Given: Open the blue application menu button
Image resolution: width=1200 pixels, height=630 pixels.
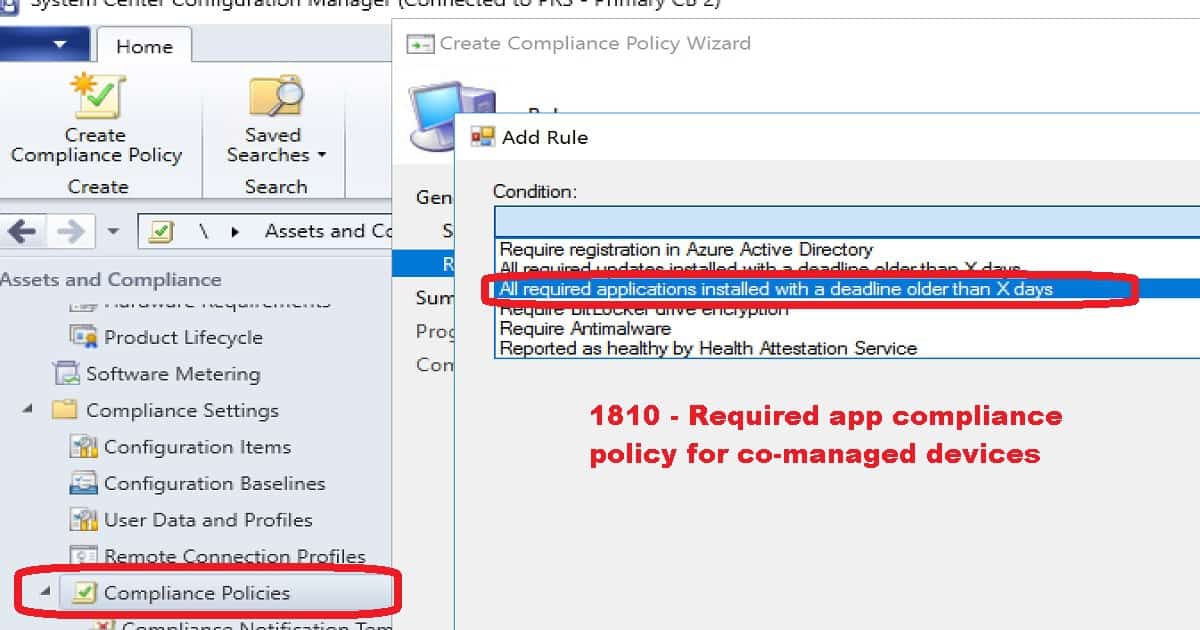Looking at the screenshot, I should click(x=45, y=45).
